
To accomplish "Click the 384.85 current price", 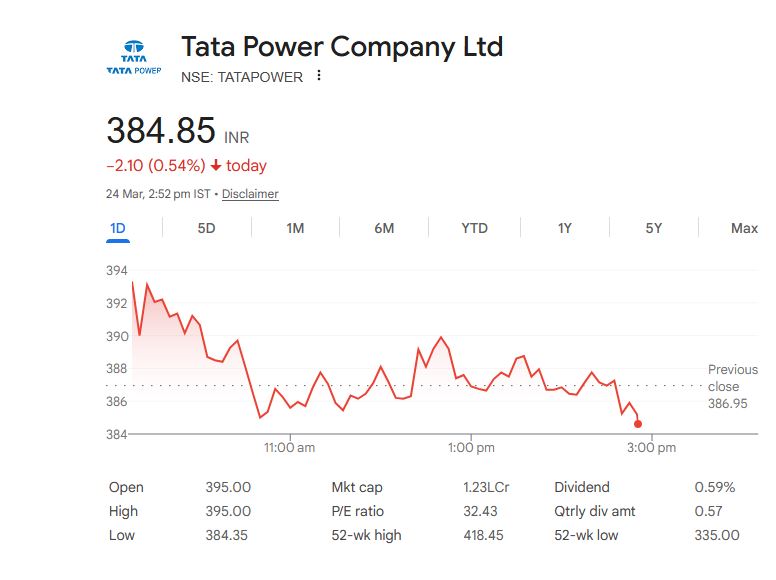I will [x=161, y=131].
